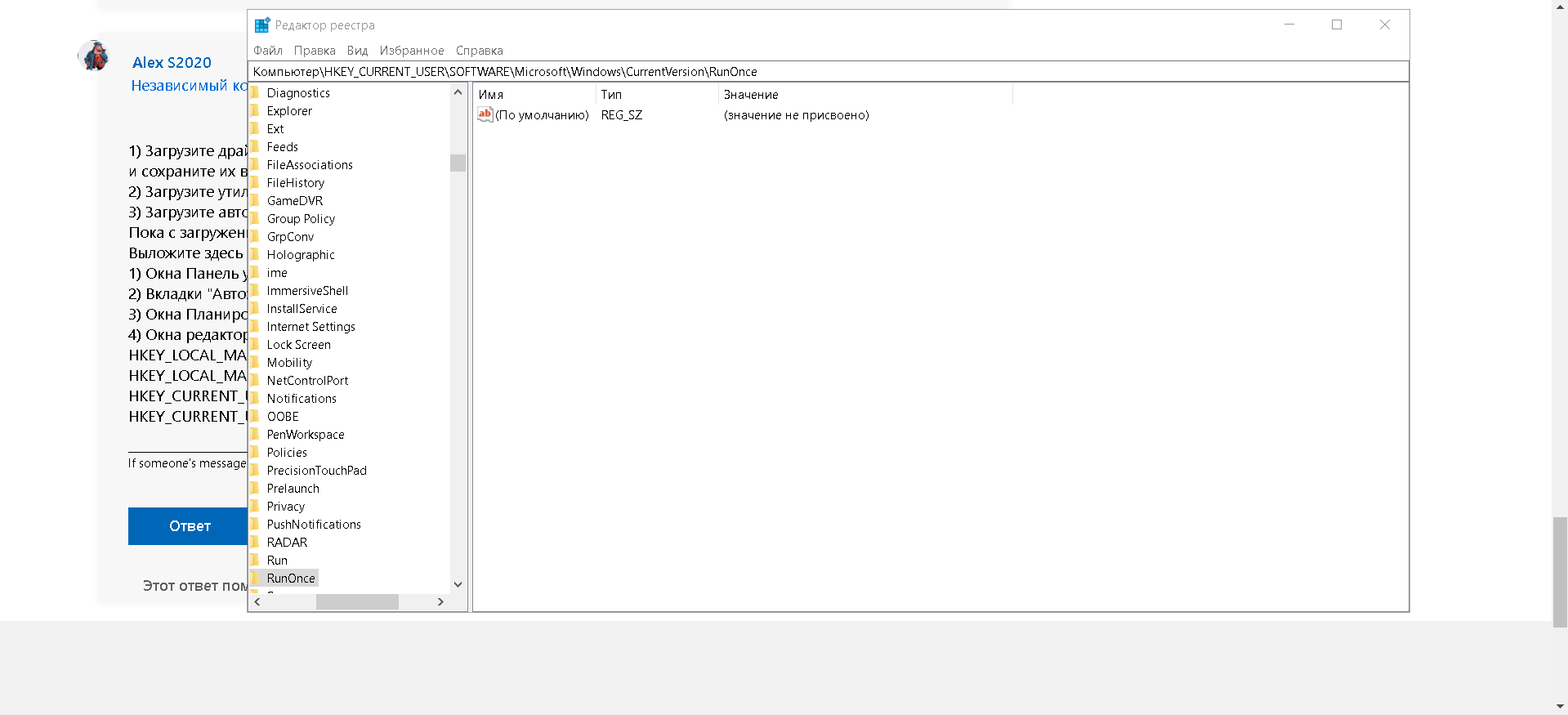Select the Holographic key
The height and width of the screenshot is (715, 1568).
point(301,255)
